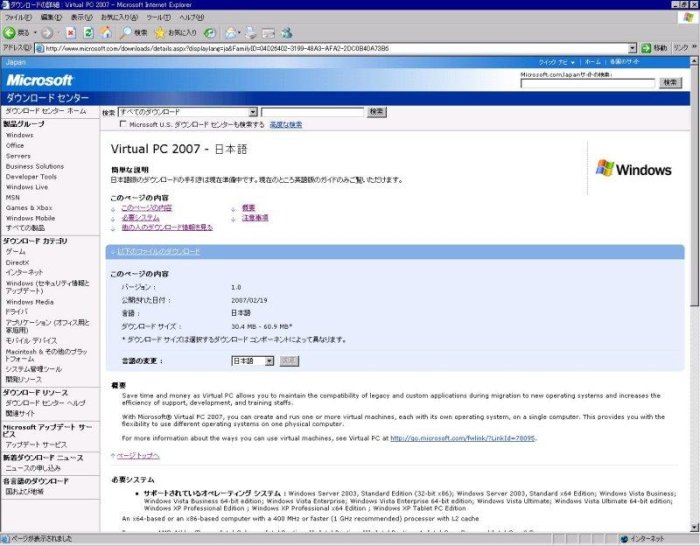Viewport: 700px width, 546px height.
Task: Click the ページトップへ link
Action: coord(138,455)
